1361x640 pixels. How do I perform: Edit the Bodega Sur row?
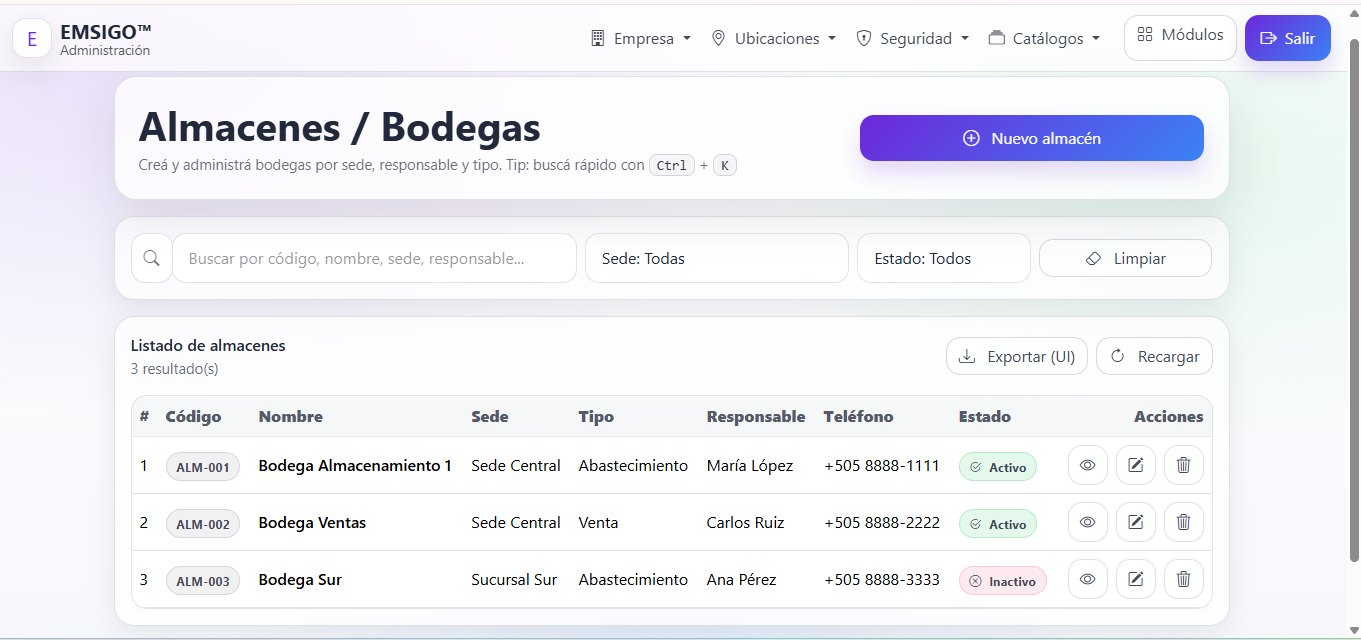[x=1136, y=579]
